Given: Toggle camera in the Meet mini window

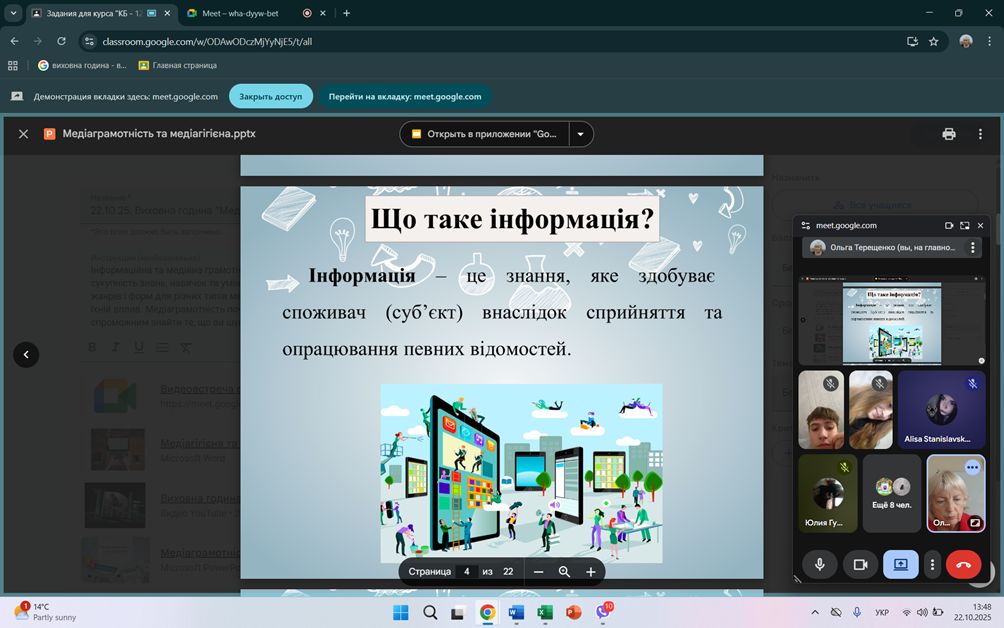Looking at the screenshot, I should [859, 564].
